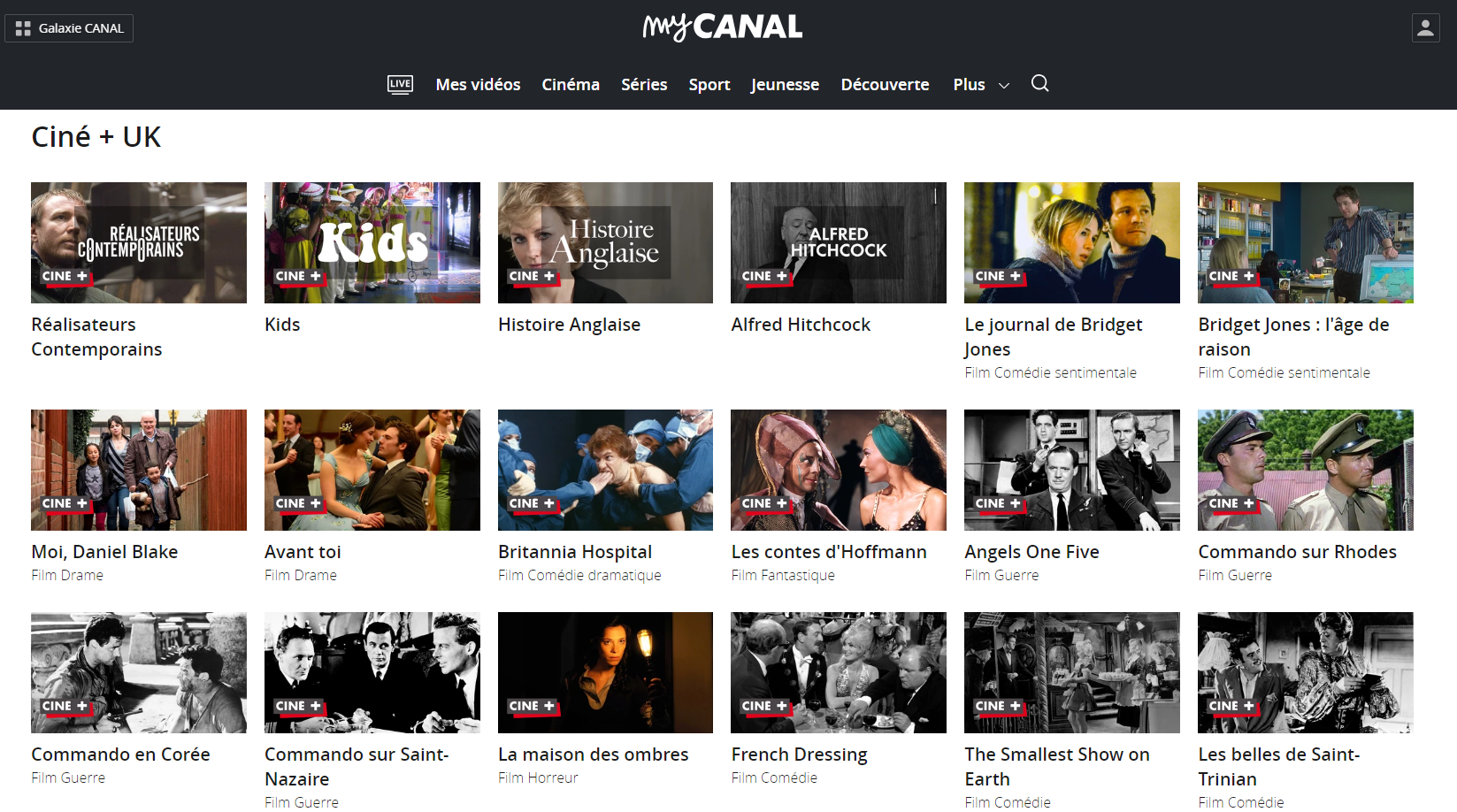This screenshot has height=812, width=1457.
Task: Switch to the Découverte section
Action: pos(885,85)
